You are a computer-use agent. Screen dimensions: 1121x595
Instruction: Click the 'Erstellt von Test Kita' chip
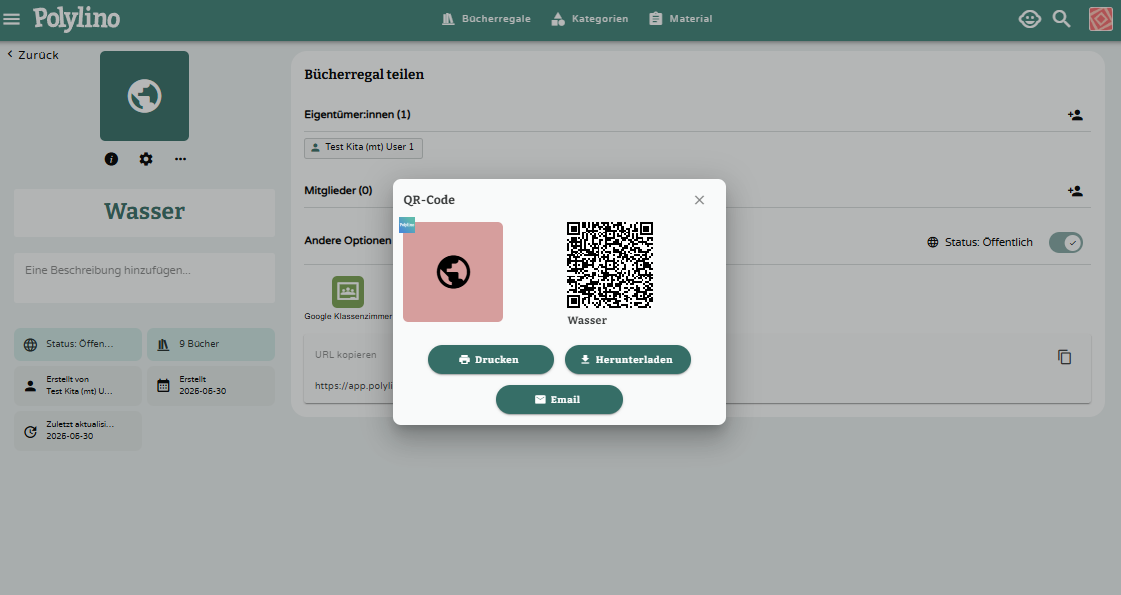(78, 385)
